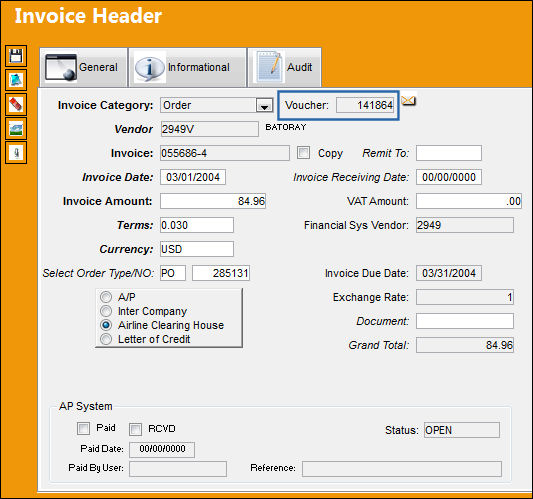Image resolution: width=533 pixels, height=499 pixels.
Task: Select the Inter Company radio button
Action: pos(106,311)
